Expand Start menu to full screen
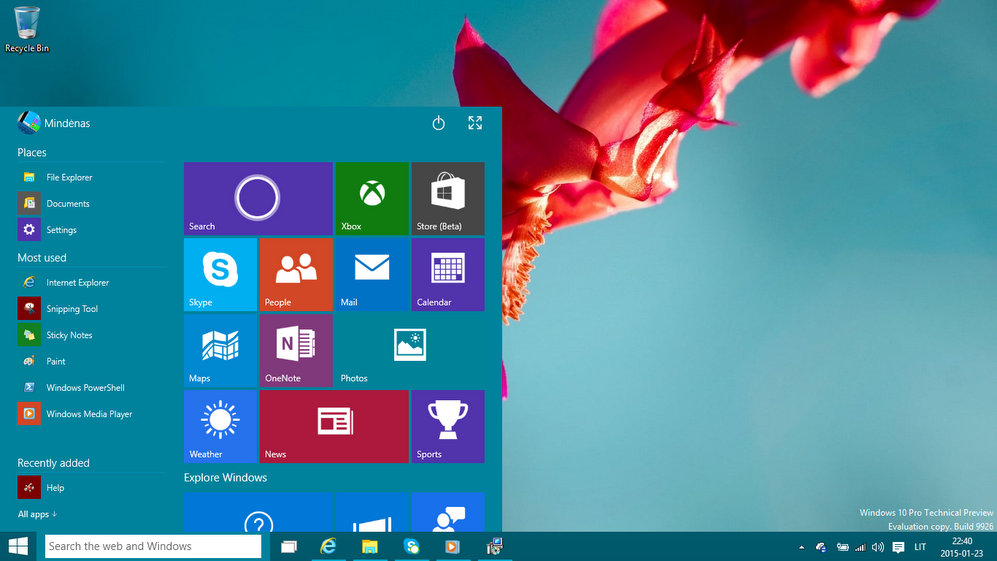 tap(475, 123)
